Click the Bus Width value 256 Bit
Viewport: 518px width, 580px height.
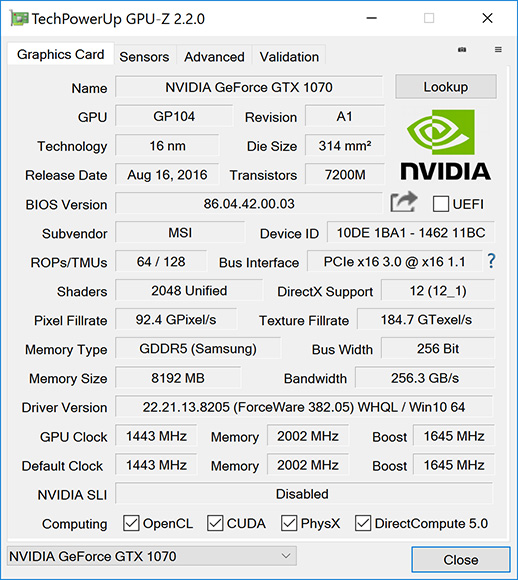pyautogui.click(x=438, y=348)
